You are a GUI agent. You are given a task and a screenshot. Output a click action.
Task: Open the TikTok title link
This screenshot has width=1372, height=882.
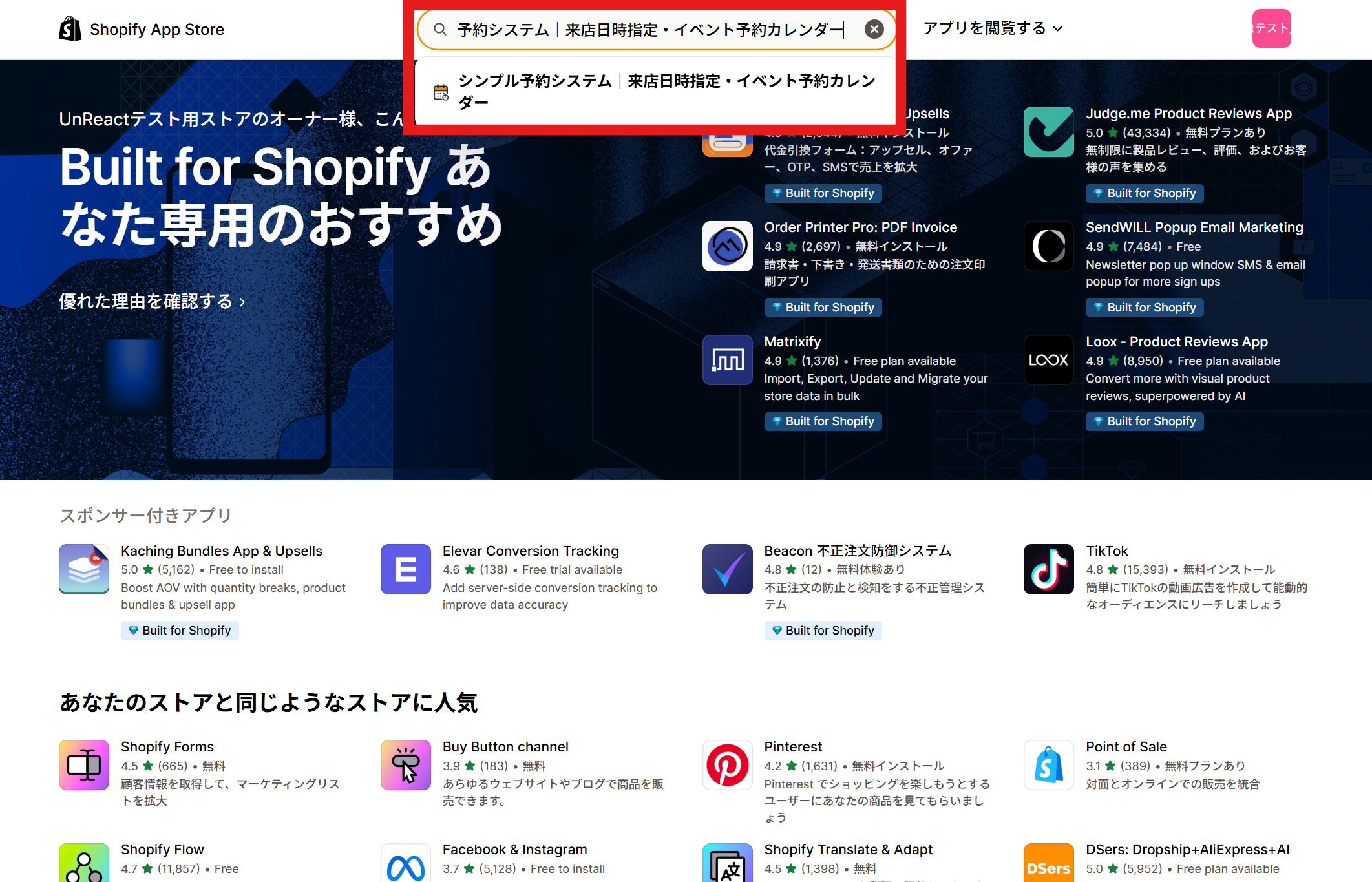[x=1106, y=551]
